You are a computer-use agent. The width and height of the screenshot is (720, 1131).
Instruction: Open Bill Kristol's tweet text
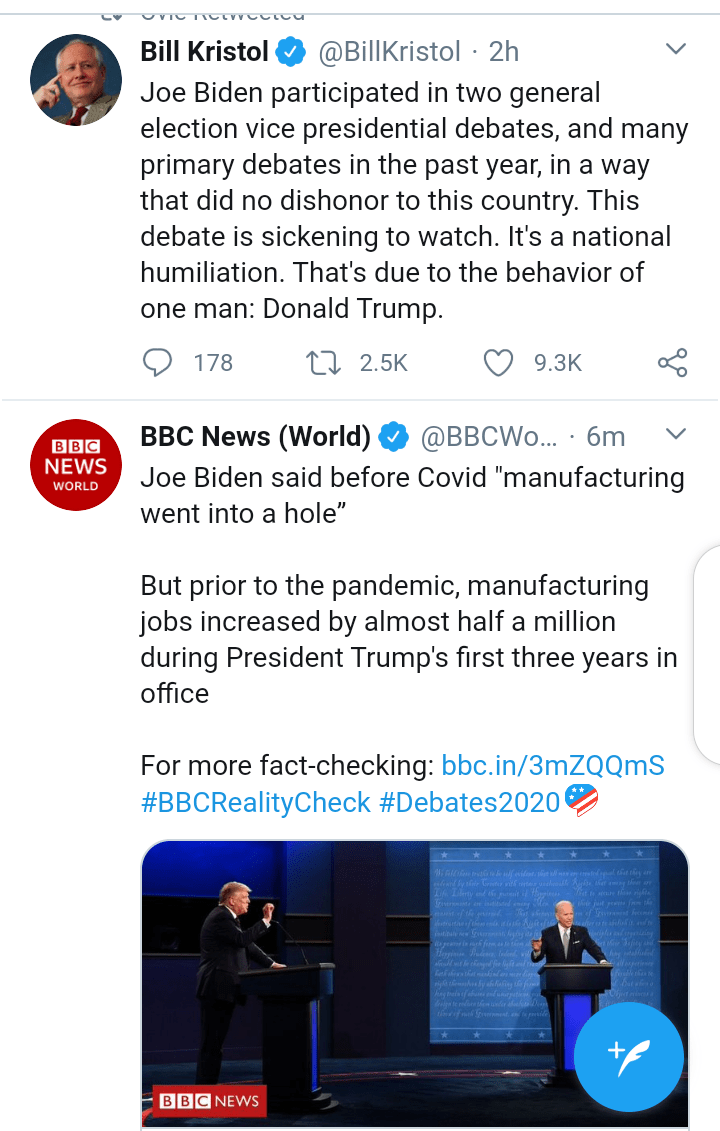[x=414, y=201]
